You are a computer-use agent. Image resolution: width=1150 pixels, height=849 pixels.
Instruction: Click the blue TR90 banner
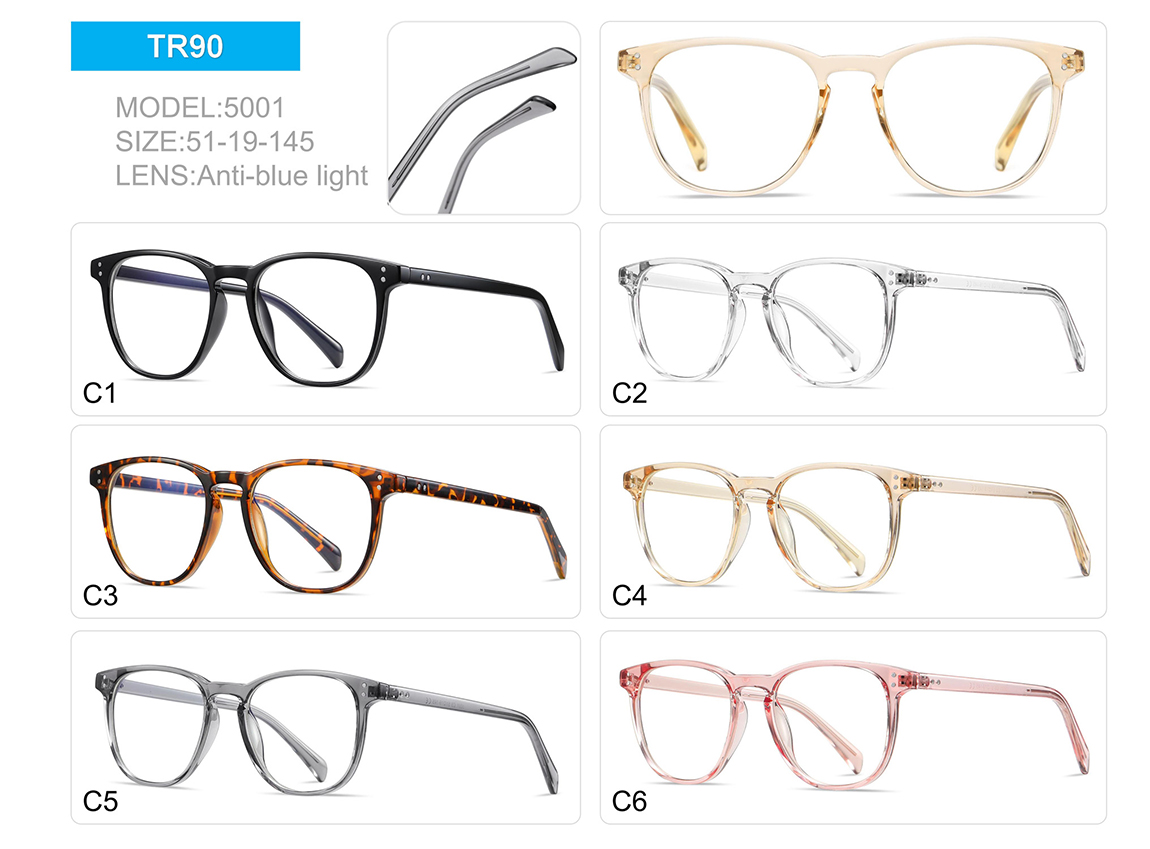(x=185, y=46)
